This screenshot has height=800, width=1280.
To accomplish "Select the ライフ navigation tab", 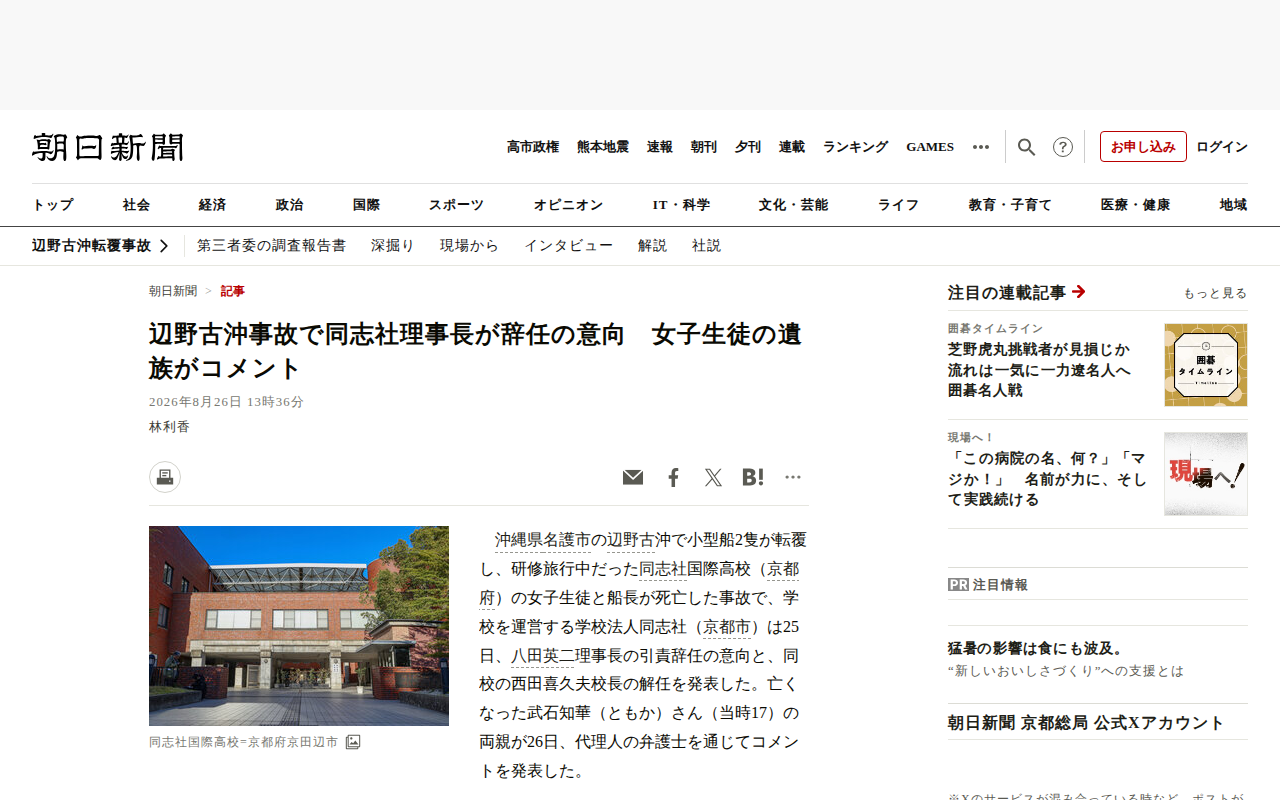I will coord(898,205).
